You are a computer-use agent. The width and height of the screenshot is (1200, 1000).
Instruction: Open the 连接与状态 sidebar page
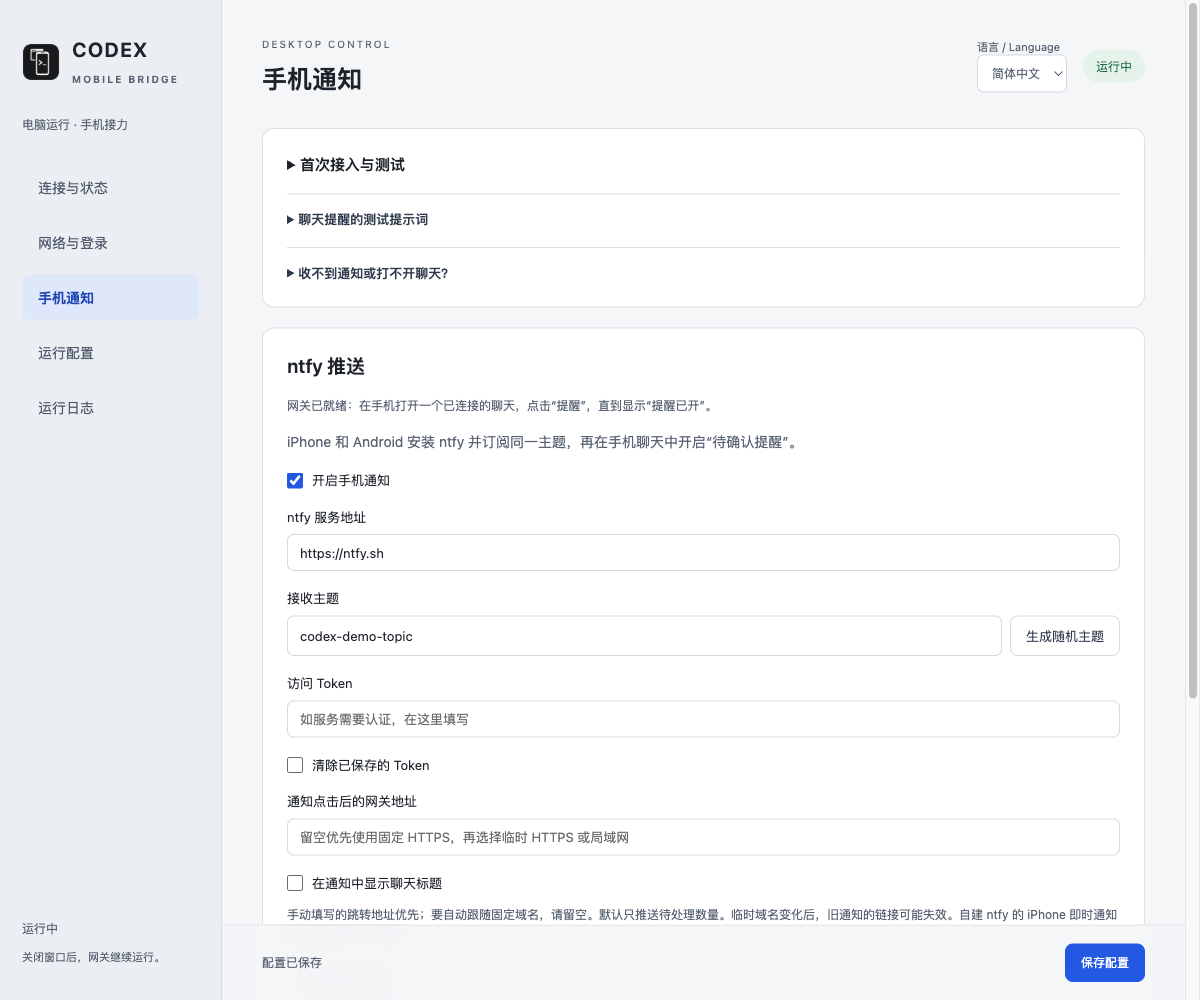[x=110, y=188]
